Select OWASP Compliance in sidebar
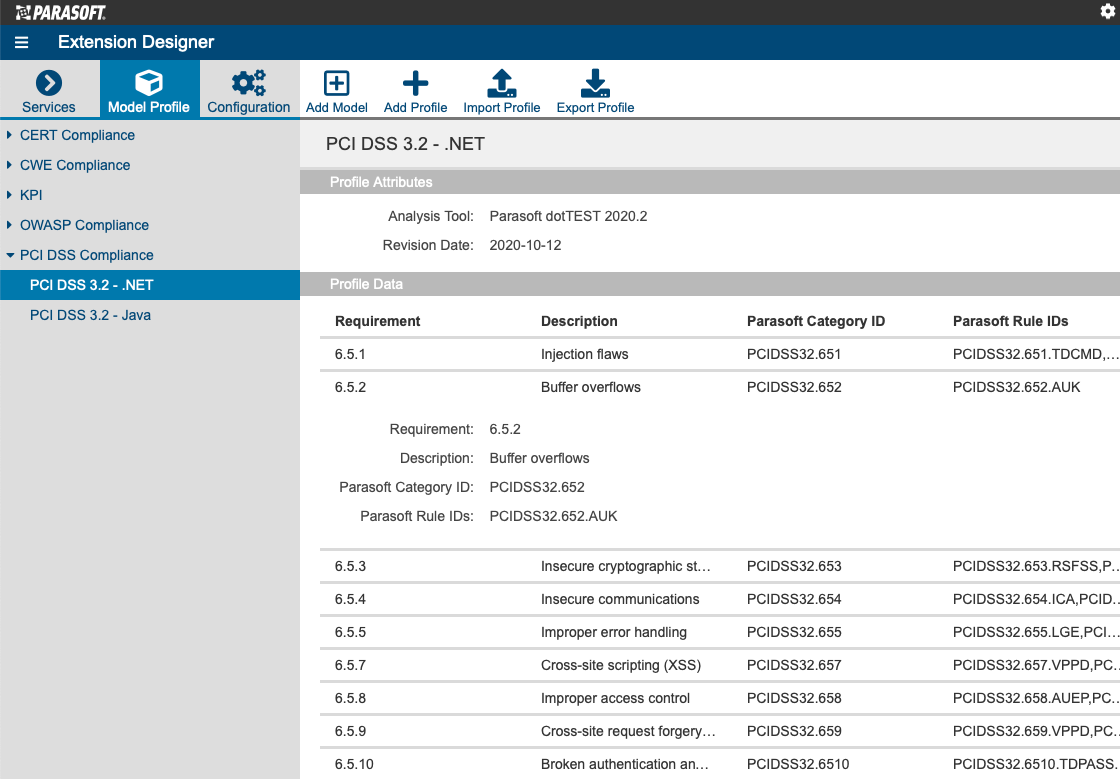The width and height of the screenshot is (1120, 779). tap(84, 225)
